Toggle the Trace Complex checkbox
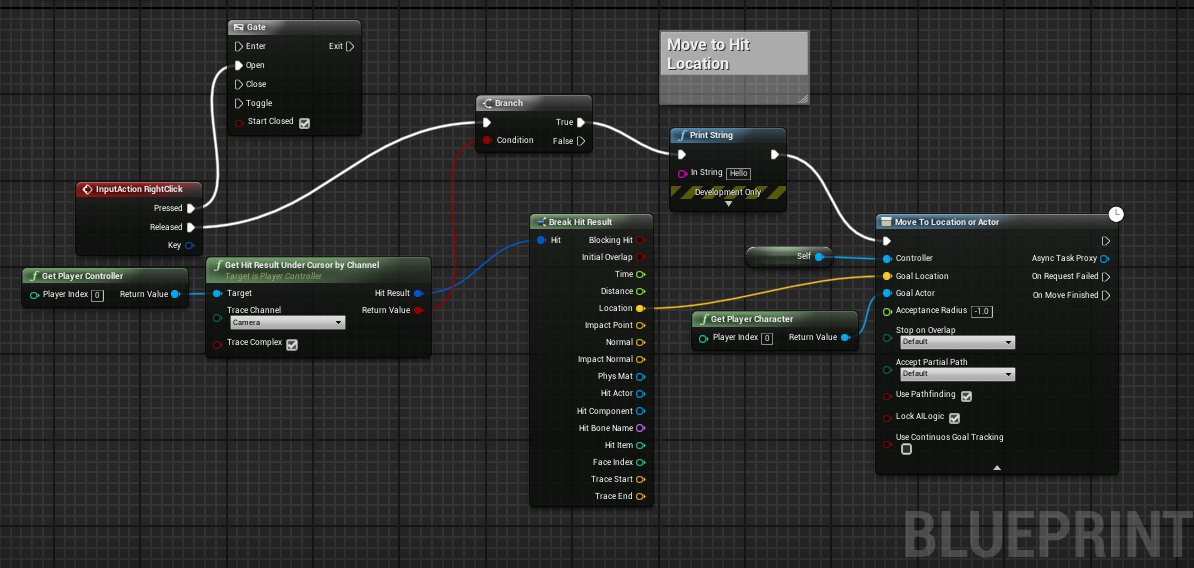The height and width of the screenshot is (568, 1194). (292, 345)
